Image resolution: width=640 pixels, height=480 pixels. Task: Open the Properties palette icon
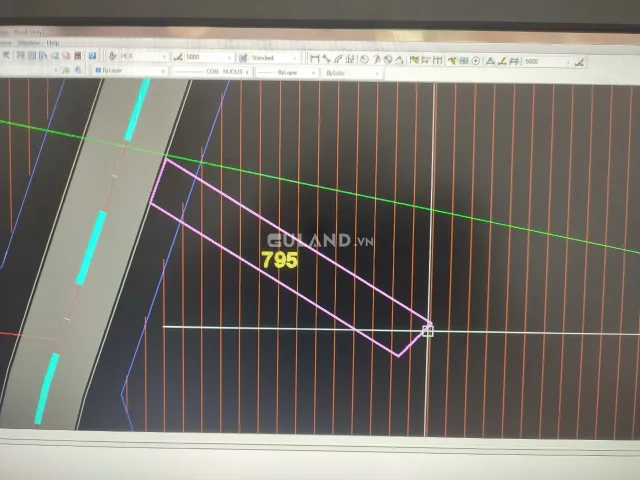click(20, 56)
